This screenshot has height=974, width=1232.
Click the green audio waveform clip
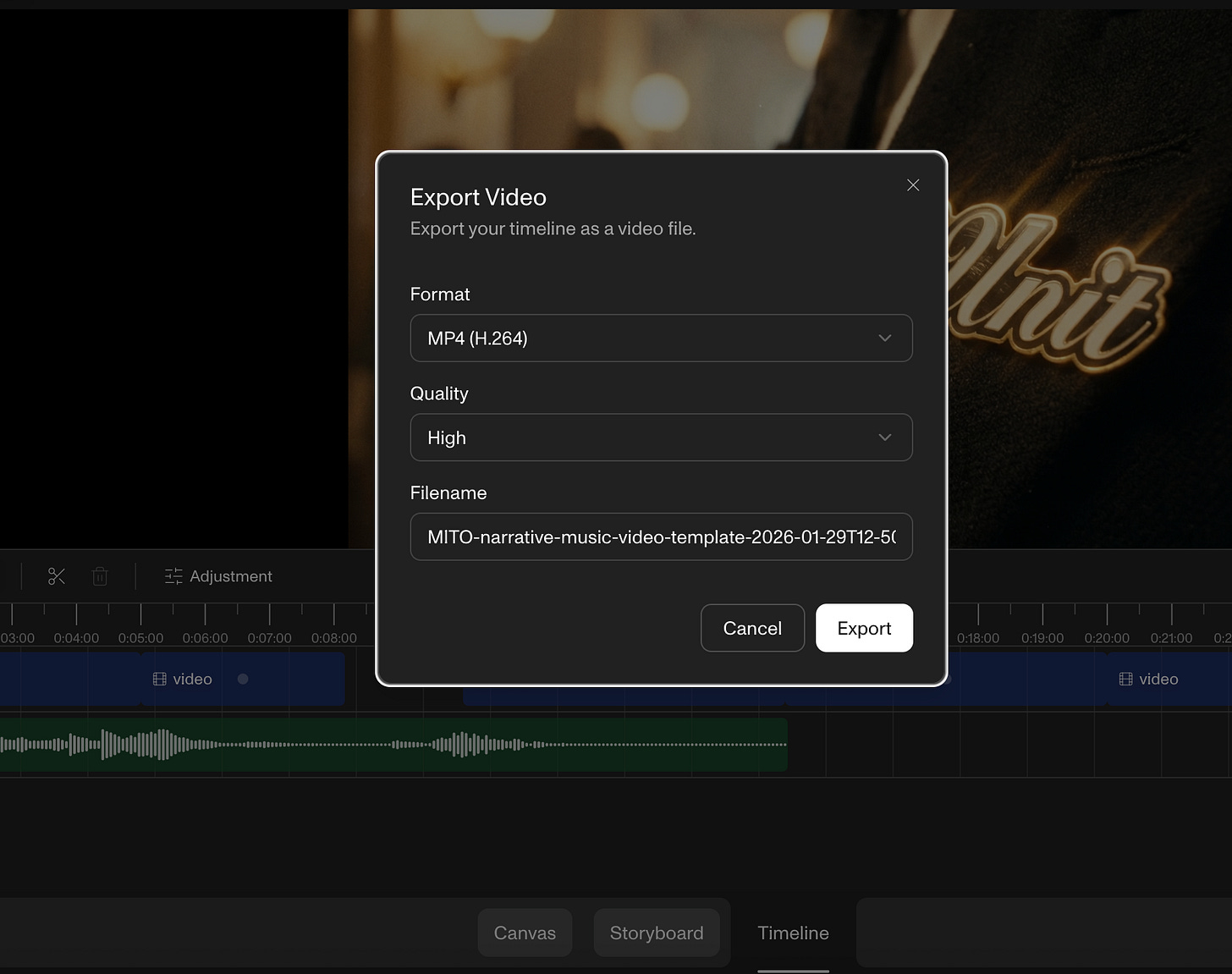393,745
